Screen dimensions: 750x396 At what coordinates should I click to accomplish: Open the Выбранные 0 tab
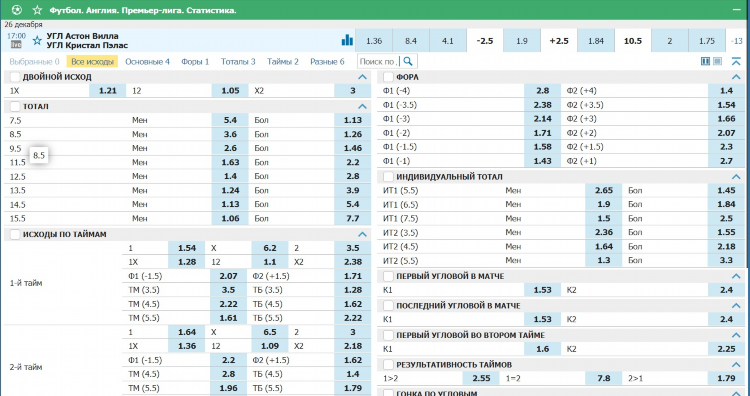click(x=34, y=61)
